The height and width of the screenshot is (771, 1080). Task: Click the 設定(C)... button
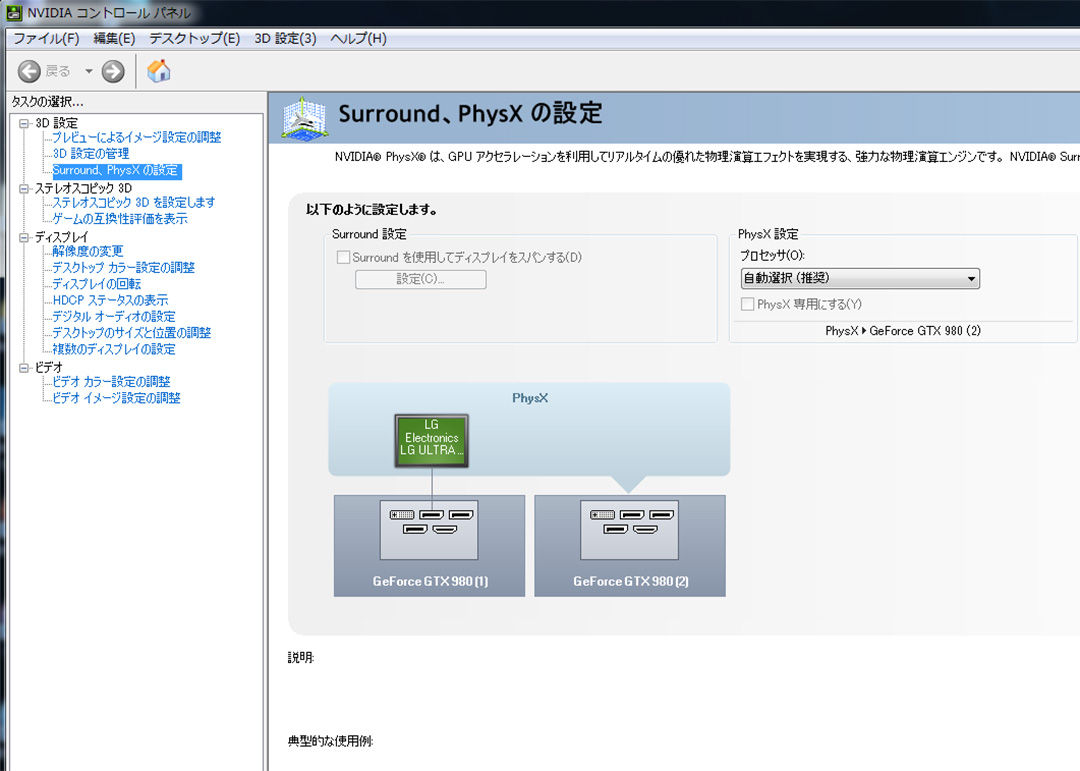tap(421, 279)
